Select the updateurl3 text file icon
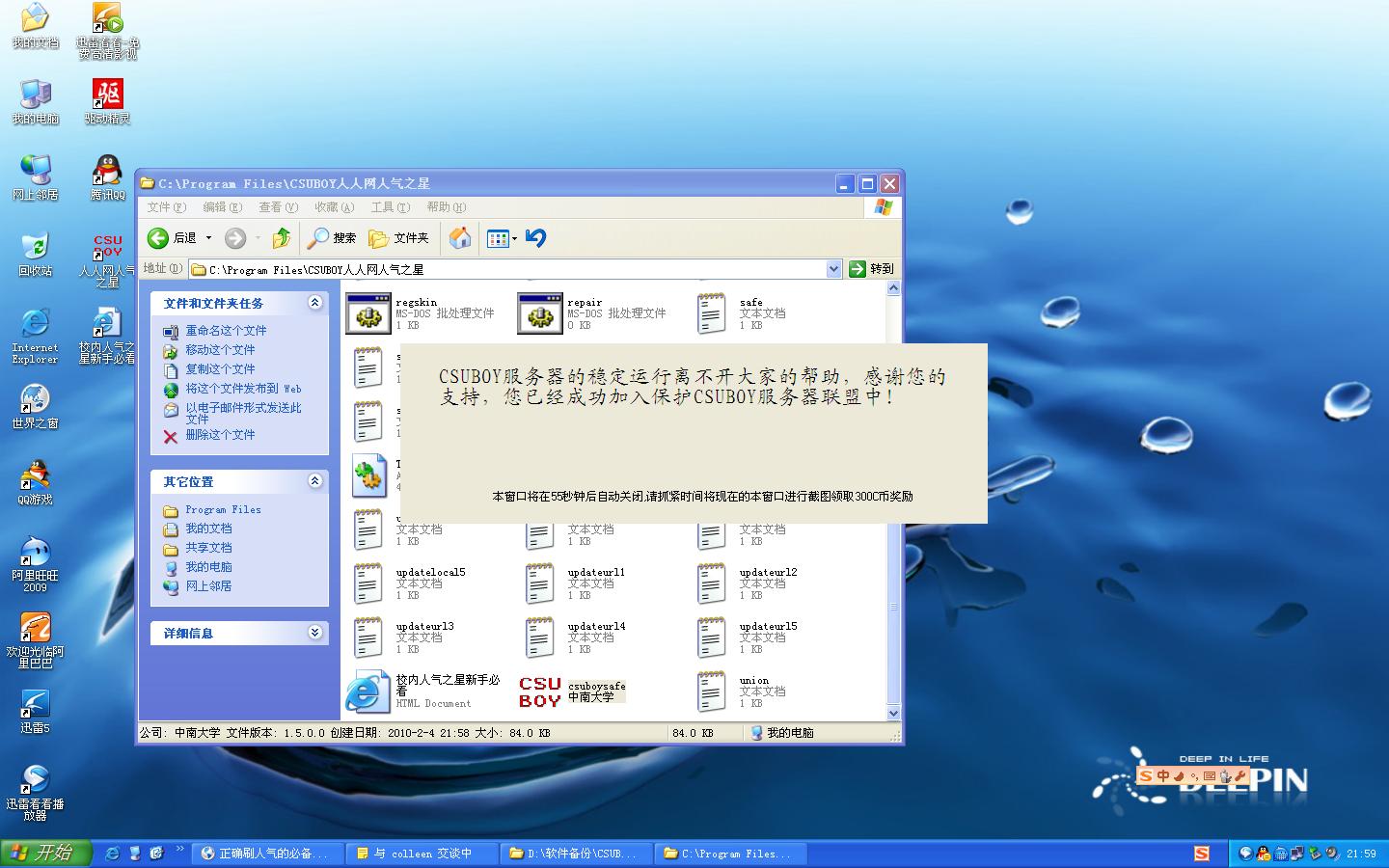The width and height of the screenshot is (1389, 868). pos(368,637)
